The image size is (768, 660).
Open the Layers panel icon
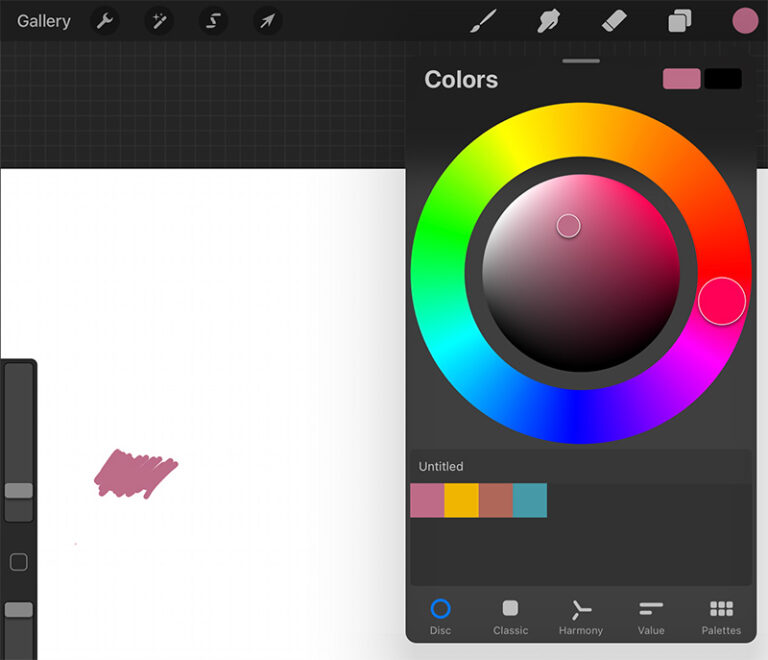[679, 21]
